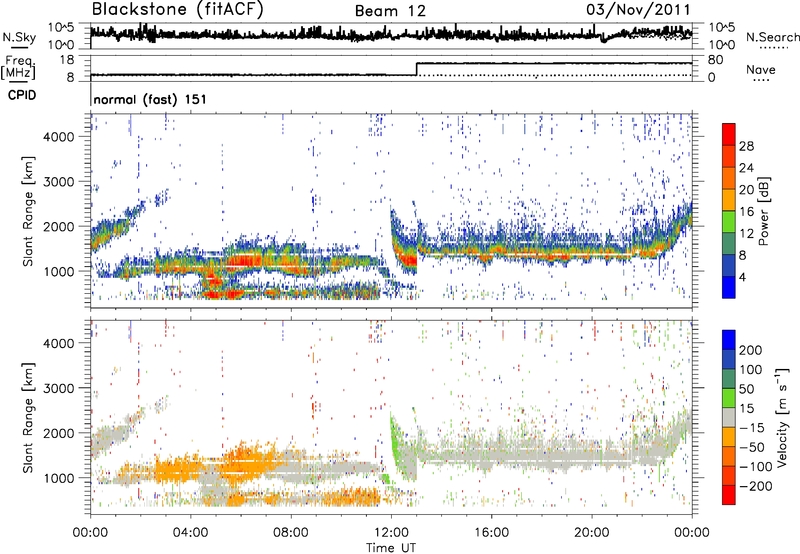Click the '18' tick on the frequency scale

coord(67,60)
